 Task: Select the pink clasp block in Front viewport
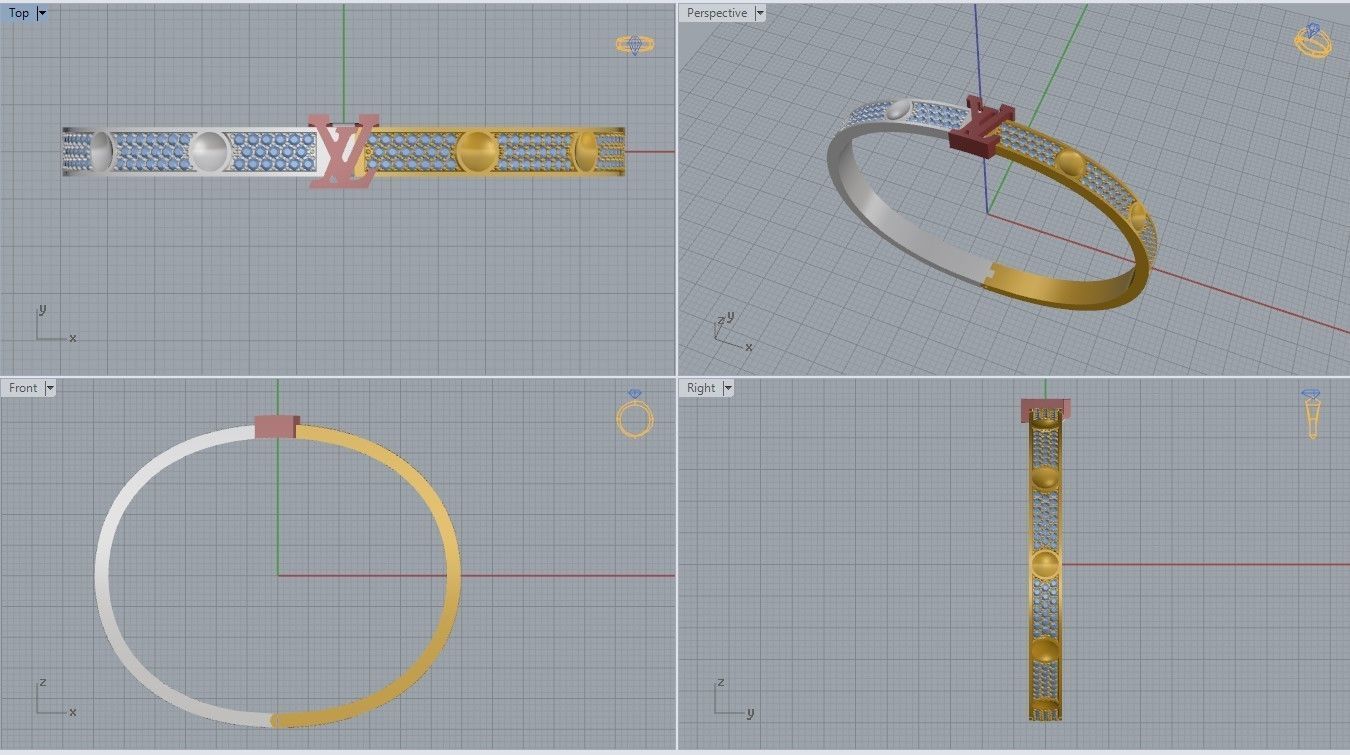tap(276, 427)
